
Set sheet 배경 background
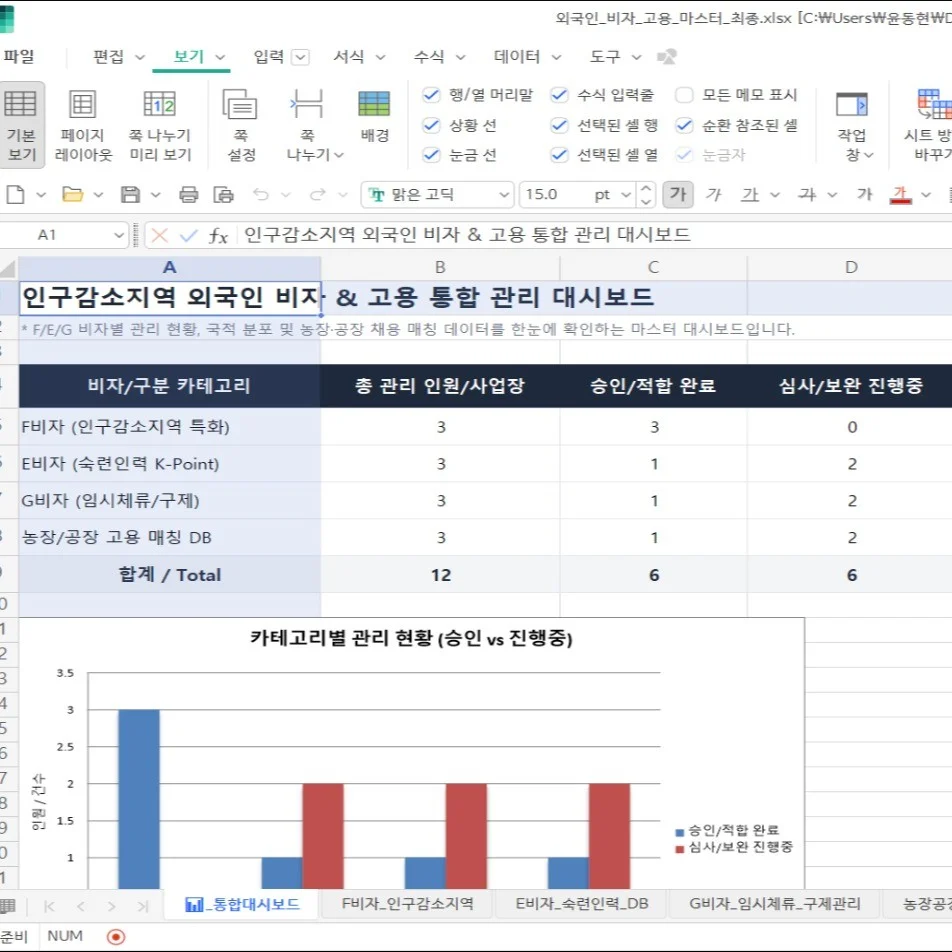pyautogui.click(x=374, y=115)
